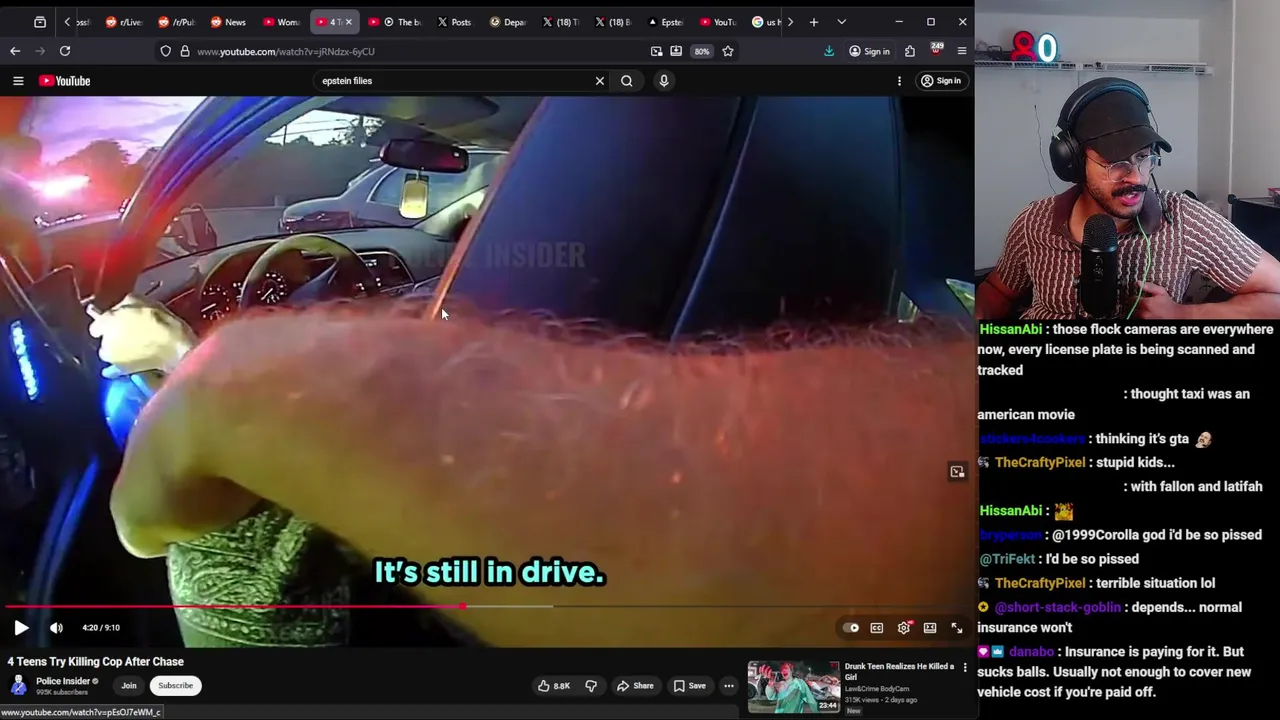The image size is (1280, 720).
Task: Open the tab history workspace icon
Action: pyautogui.click(x=40, y=22)
